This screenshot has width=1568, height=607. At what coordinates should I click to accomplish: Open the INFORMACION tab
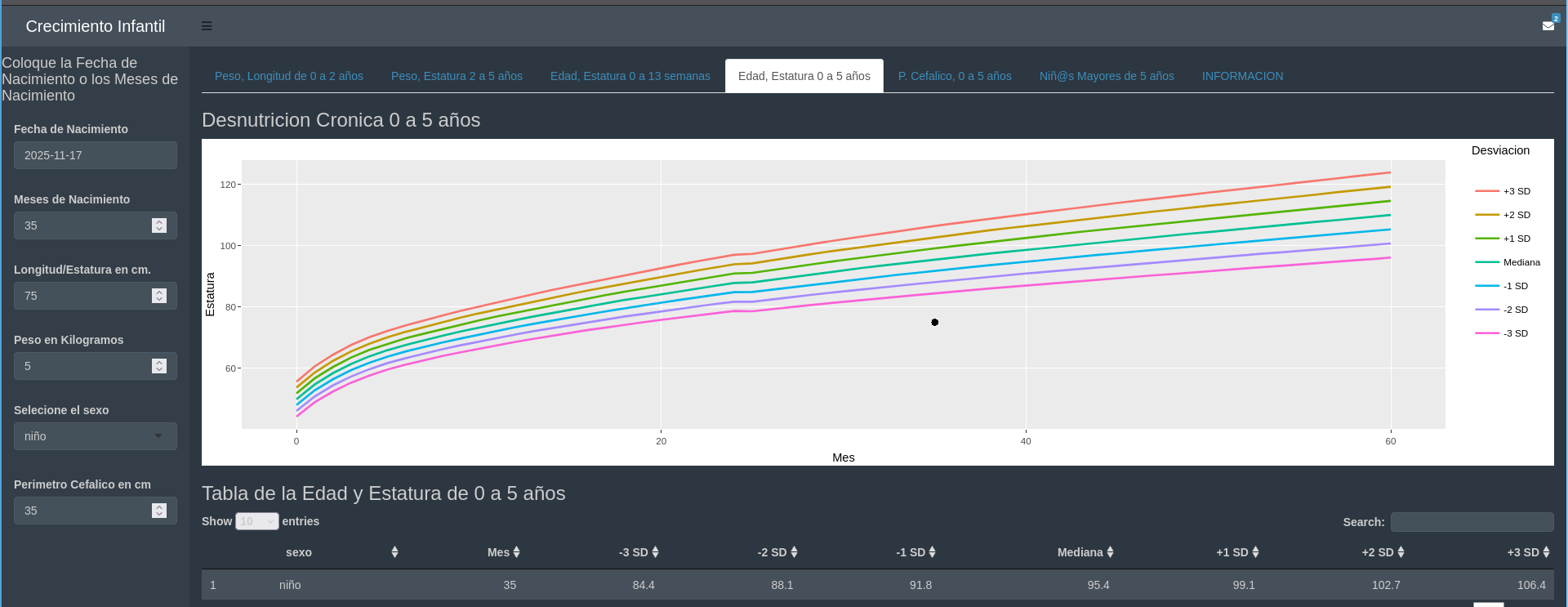coord(1241,76)
